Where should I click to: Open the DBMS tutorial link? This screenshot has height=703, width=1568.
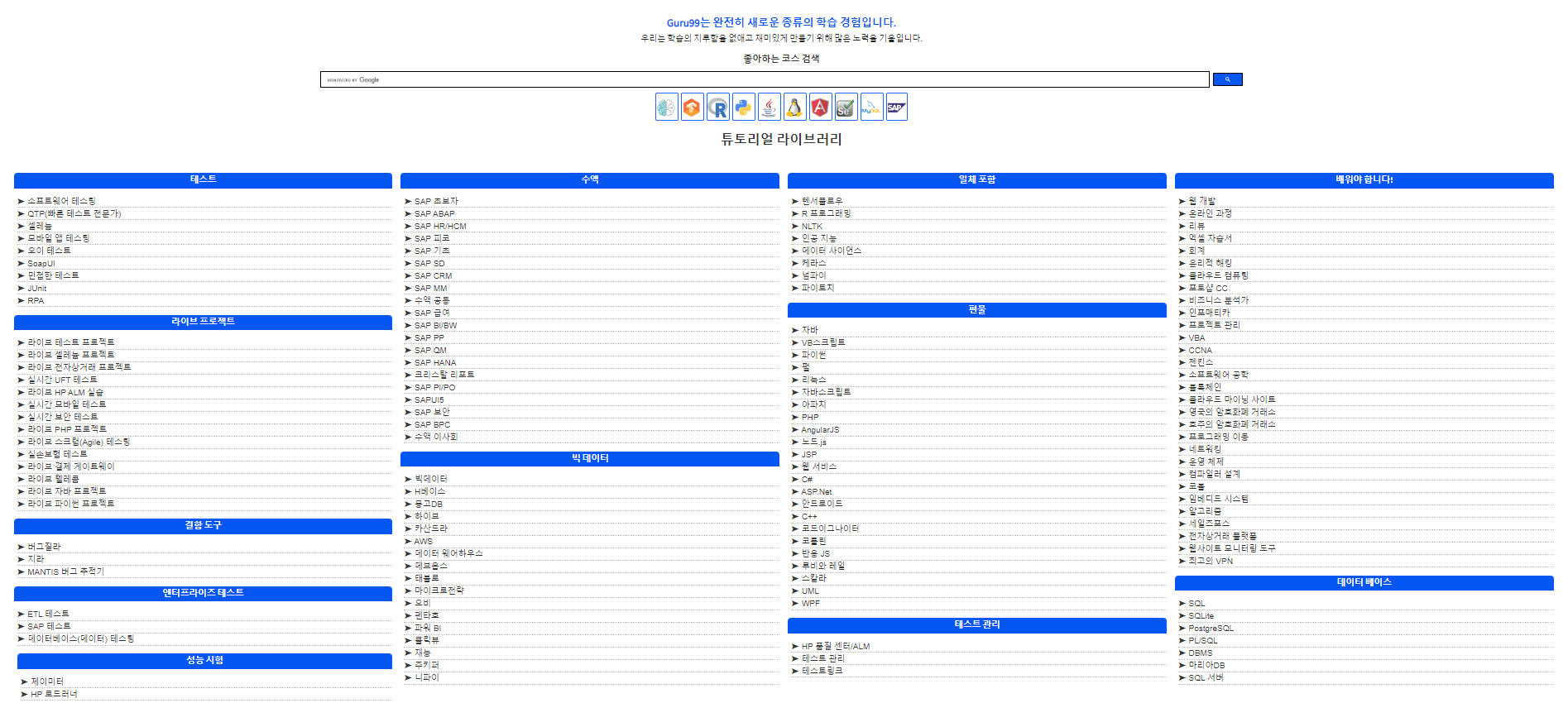point(1201,653)
